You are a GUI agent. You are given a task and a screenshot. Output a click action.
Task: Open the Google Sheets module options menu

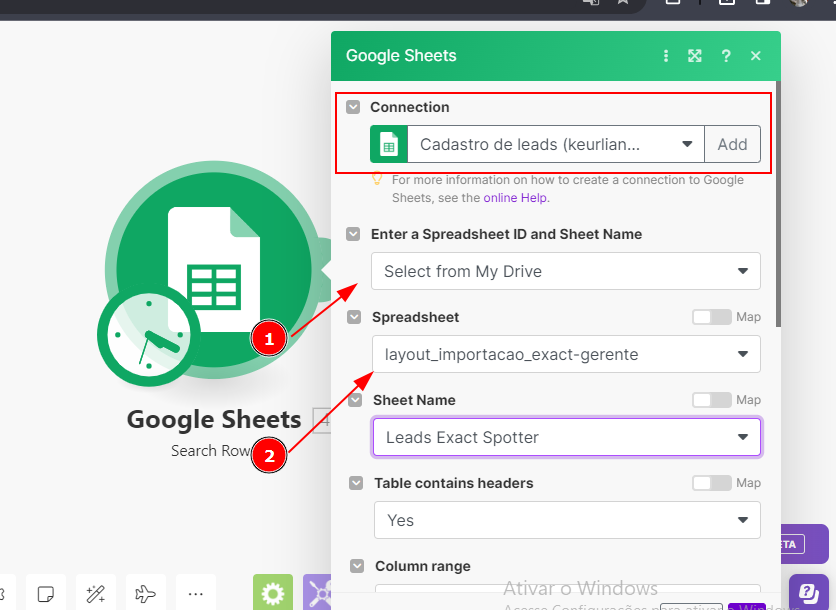[665, 56]
